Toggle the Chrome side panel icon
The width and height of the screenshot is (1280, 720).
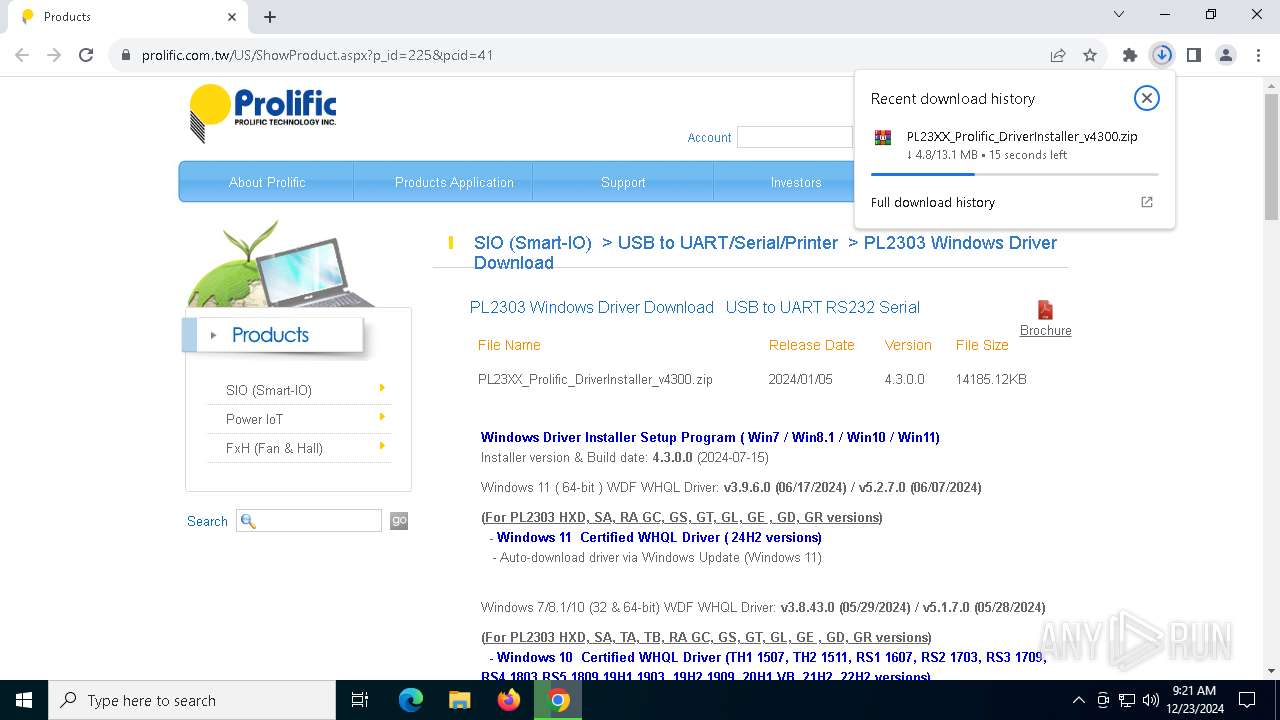(1194, 55)
